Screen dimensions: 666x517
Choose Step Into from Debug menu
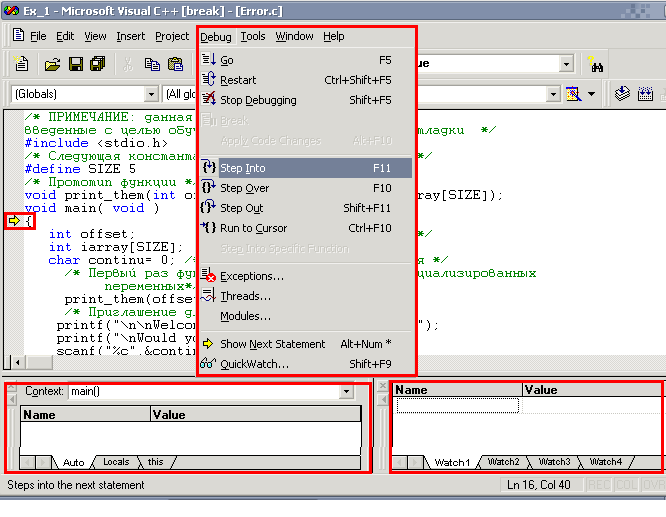[306, 168]
